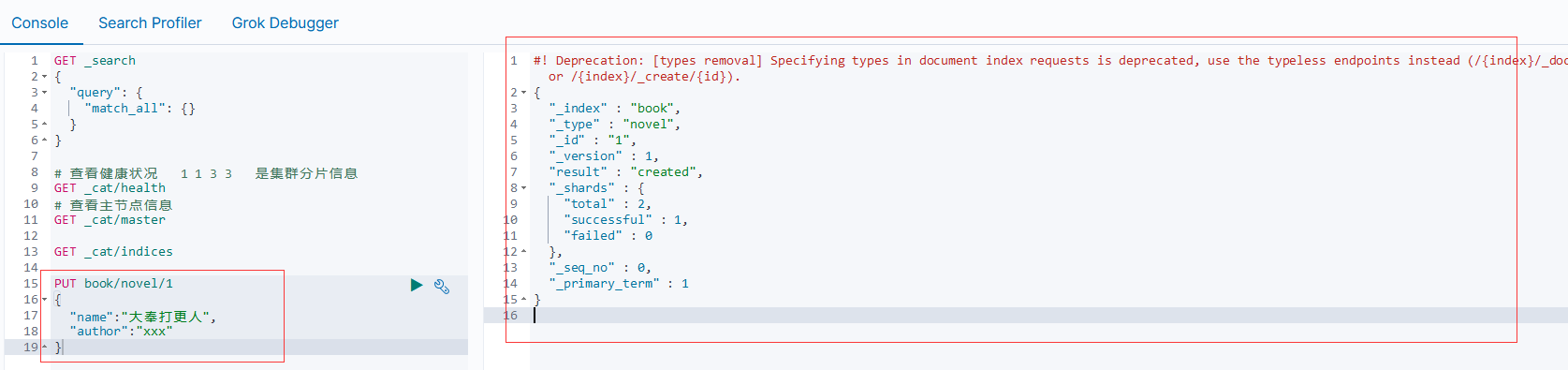Collapse the "_shards" object at output line 8

click(x=524, y=188)
